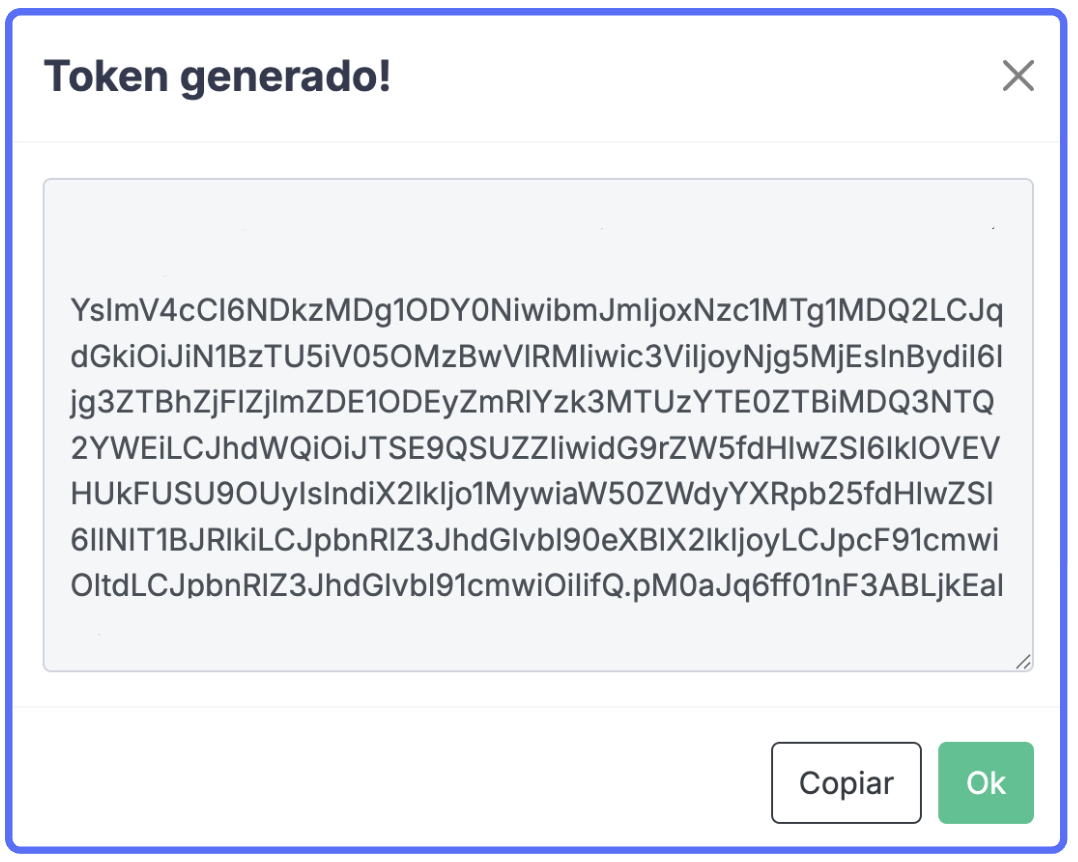Image resolution: width=1078 pixels, height=862 pixels.
Task: Click the token line starting with 'OltdLCJpbnRl'
Action: click(536, 586)
